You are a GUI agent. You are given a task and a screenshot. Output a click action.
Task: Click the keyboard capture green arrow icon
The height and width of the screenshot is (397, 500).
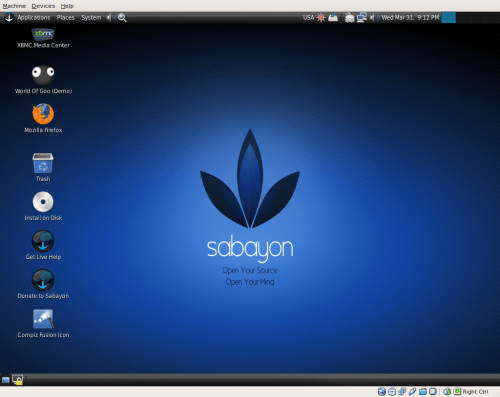point(457,392)
